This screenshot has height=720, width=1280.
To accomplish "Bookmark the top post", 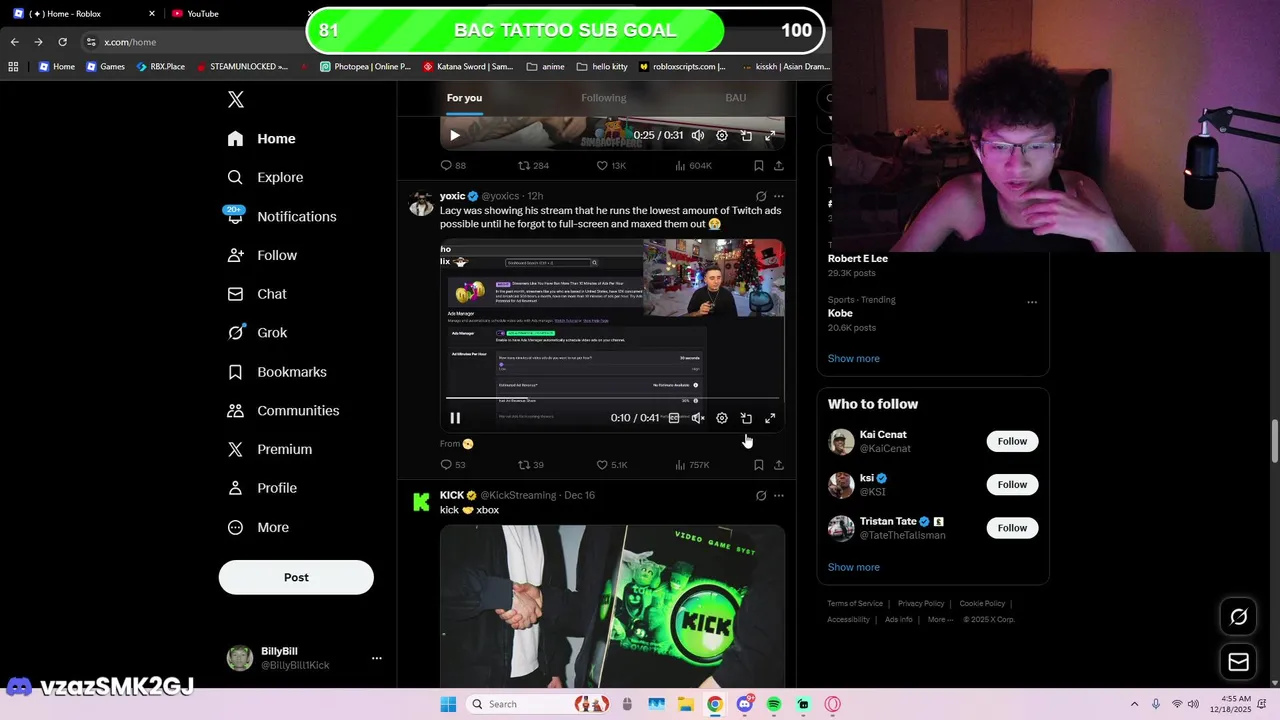I will tap(759, 166).
